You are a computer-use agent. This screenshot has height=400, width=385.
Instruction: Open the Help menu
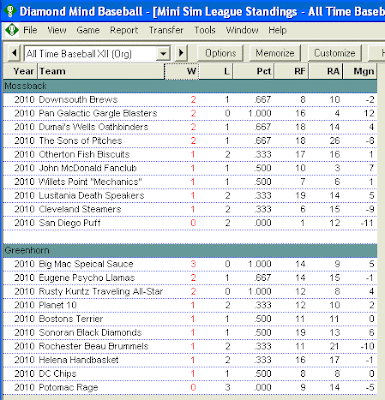coord(277,30)
